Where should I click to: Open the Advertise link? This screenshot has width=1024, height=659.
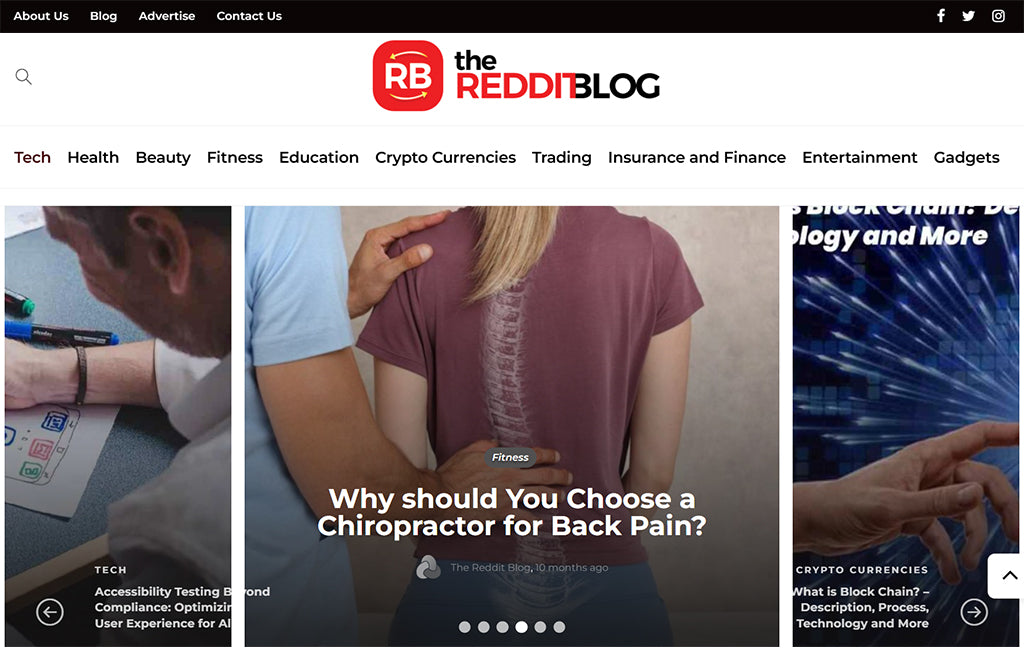coord(167,16)
